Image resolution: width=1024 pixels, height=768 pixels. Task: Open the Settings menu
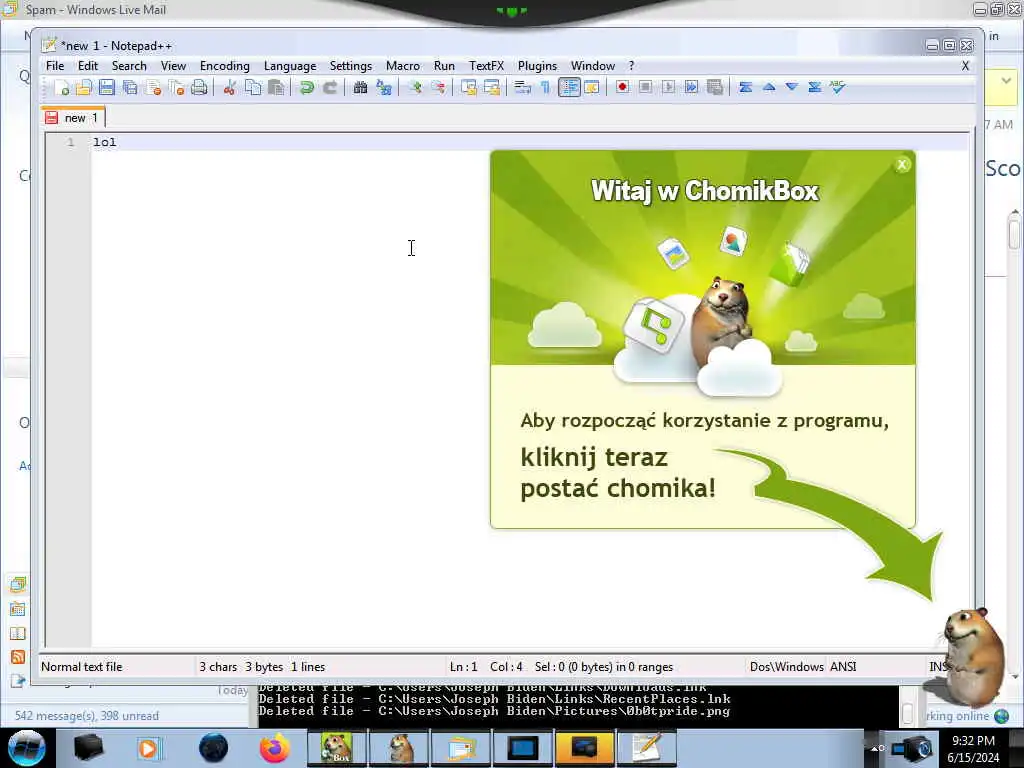351,66
